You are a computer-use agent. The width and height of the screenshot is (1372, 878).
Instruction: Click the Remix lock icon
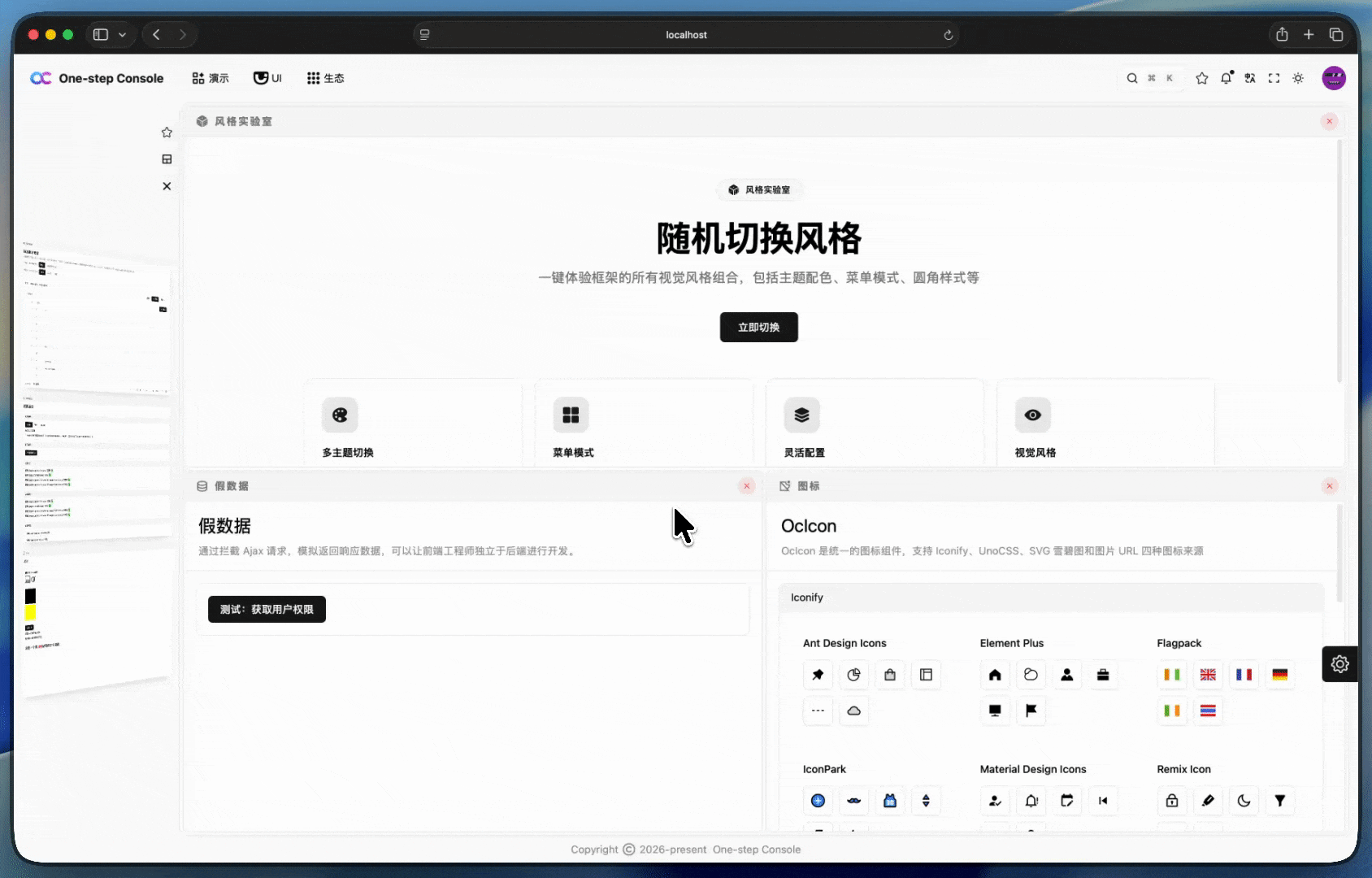click(1172, 801)
